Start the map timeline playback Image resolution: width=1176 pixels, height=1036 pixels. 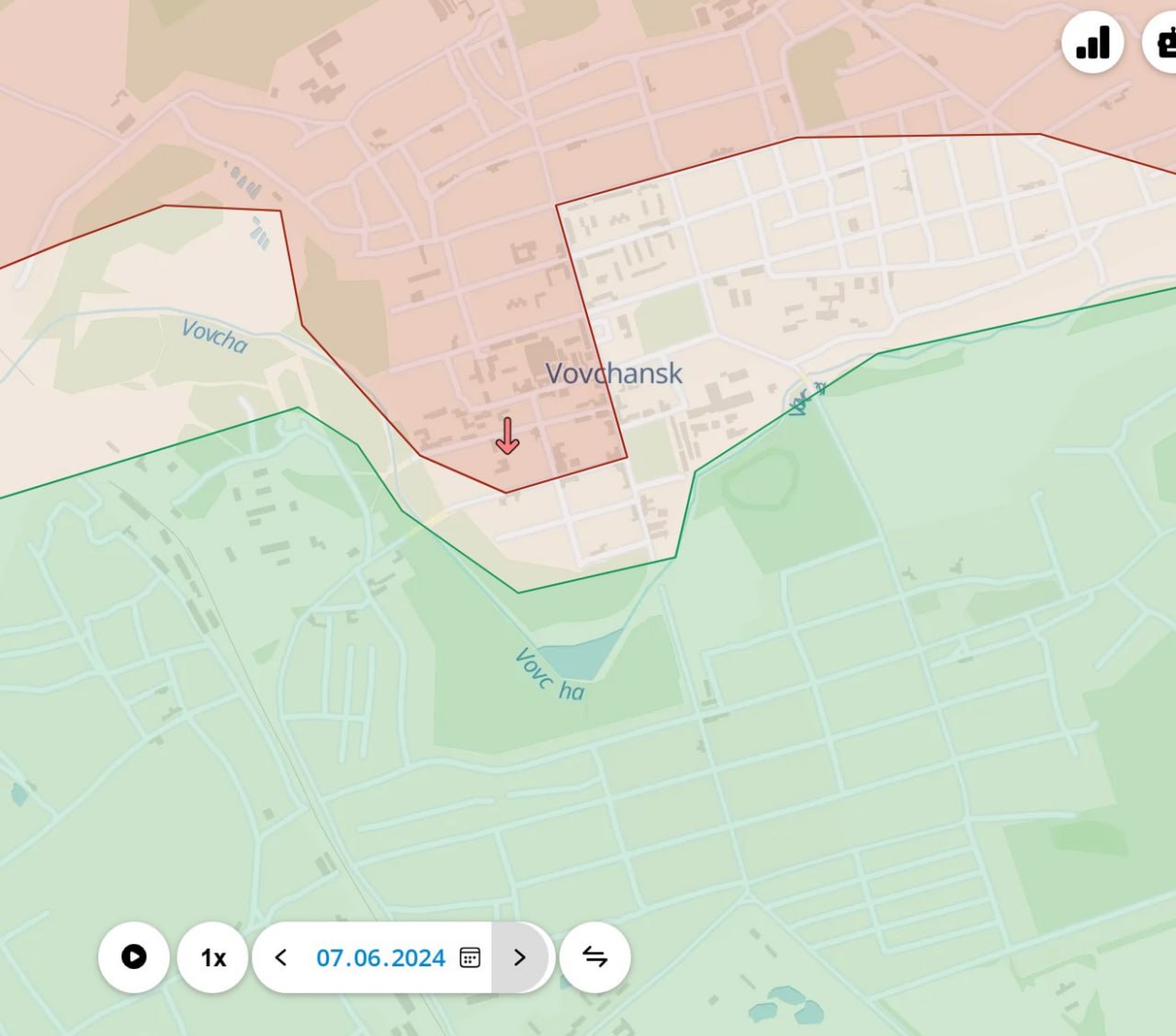(x=134, y=957)
